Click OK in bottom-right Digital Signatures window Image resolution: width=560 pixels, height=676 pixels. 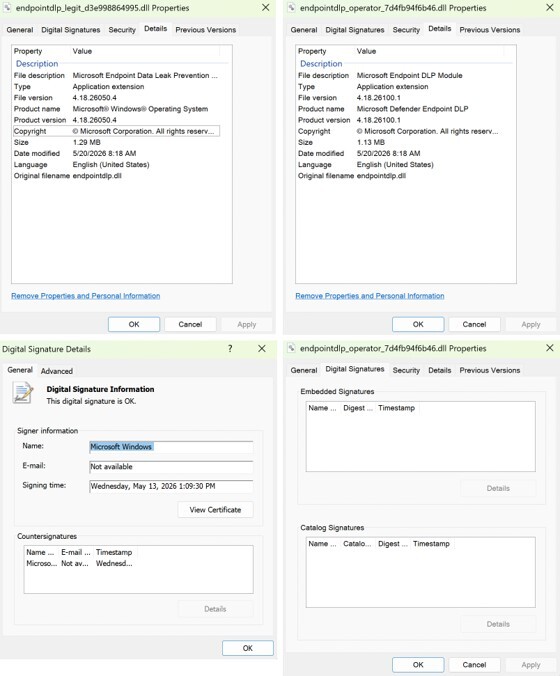418,665
